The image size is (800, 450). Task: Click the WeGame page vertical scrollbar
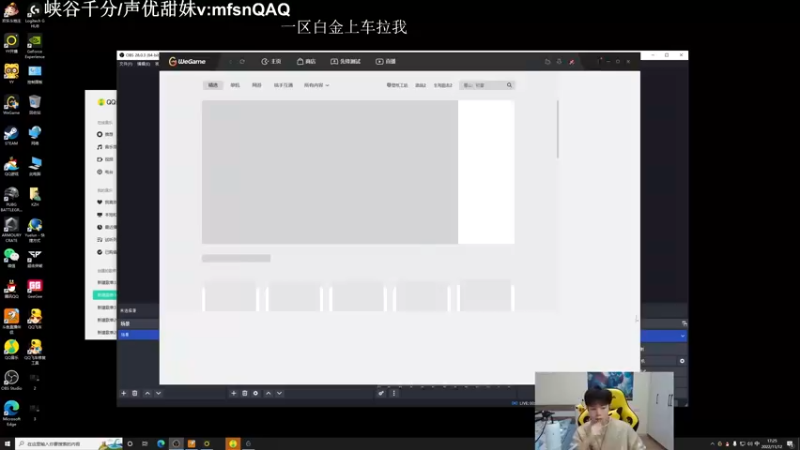558,130
